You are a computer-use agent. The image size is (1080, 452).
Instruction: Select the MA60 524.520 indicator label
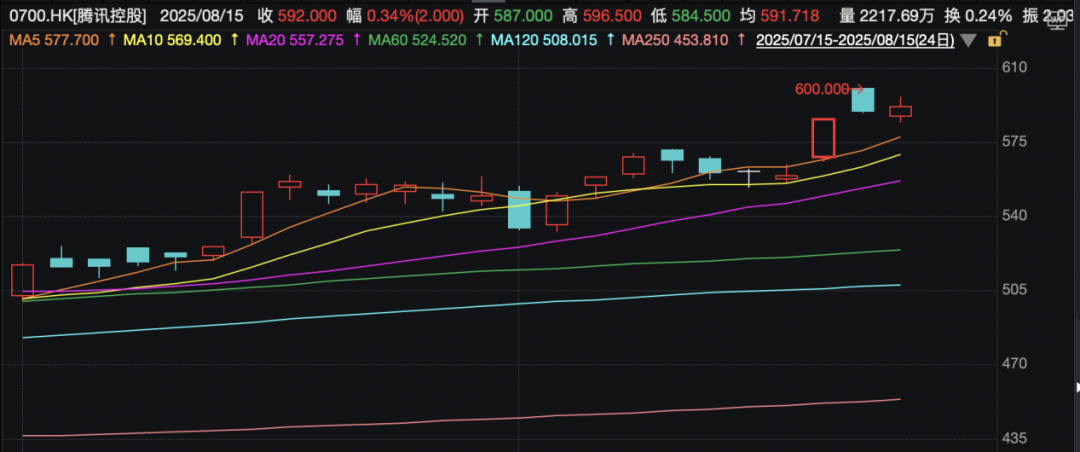click(418, 41)
